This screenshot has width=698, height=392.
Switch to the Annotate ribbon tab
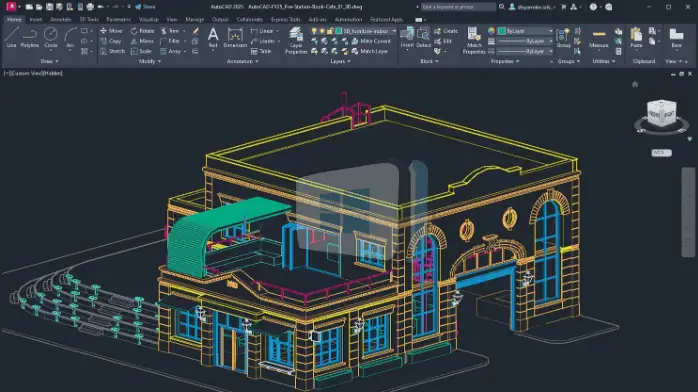pyautogui.click(x=61, y=20)
